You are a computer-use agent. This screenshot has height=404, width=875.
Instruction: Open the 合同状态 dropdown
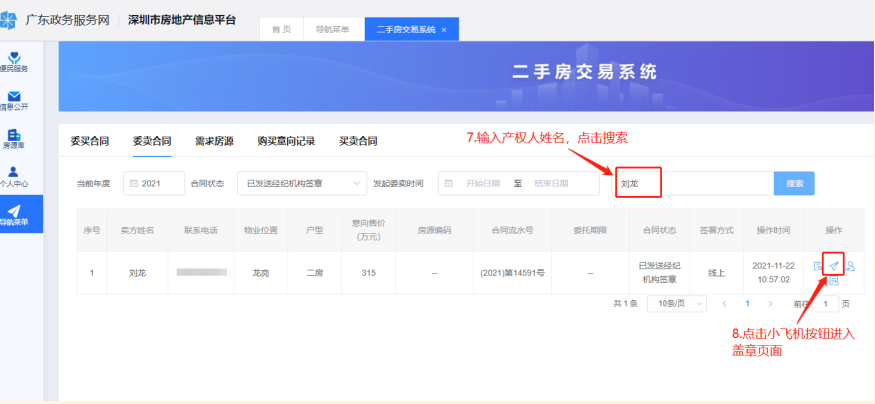click(x=302, y=183)
